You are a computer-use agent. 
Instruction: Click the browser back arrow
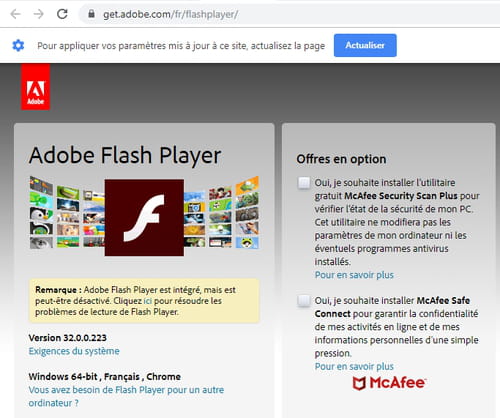15,14
